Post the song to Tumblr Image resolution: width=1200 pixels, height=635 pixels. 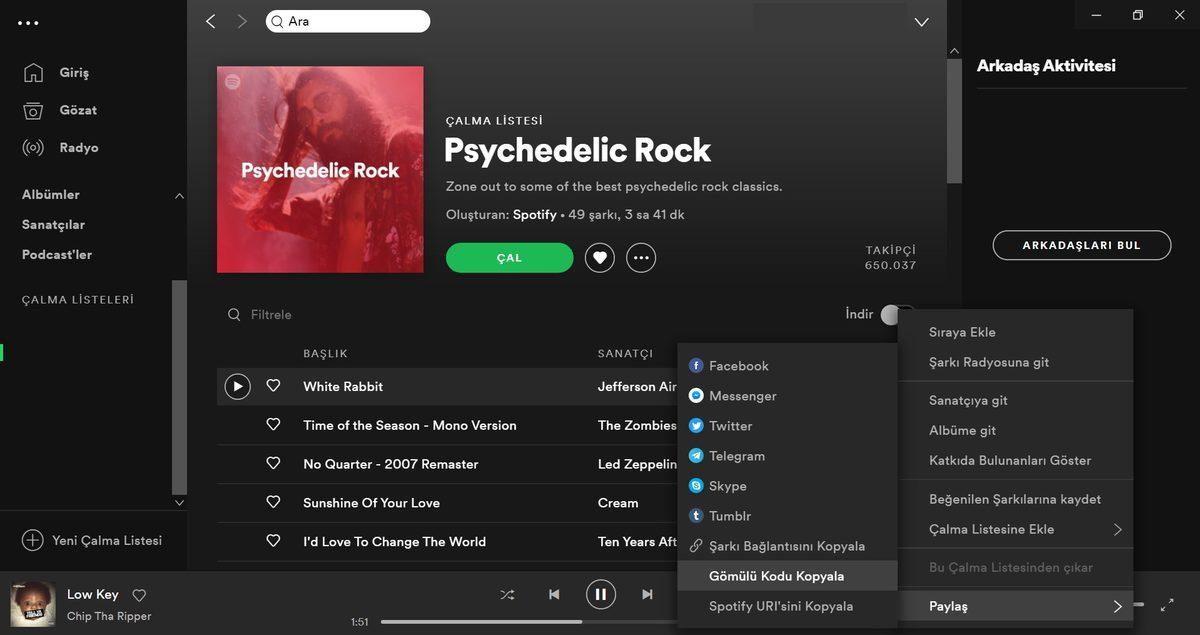(x=727, y=516)
